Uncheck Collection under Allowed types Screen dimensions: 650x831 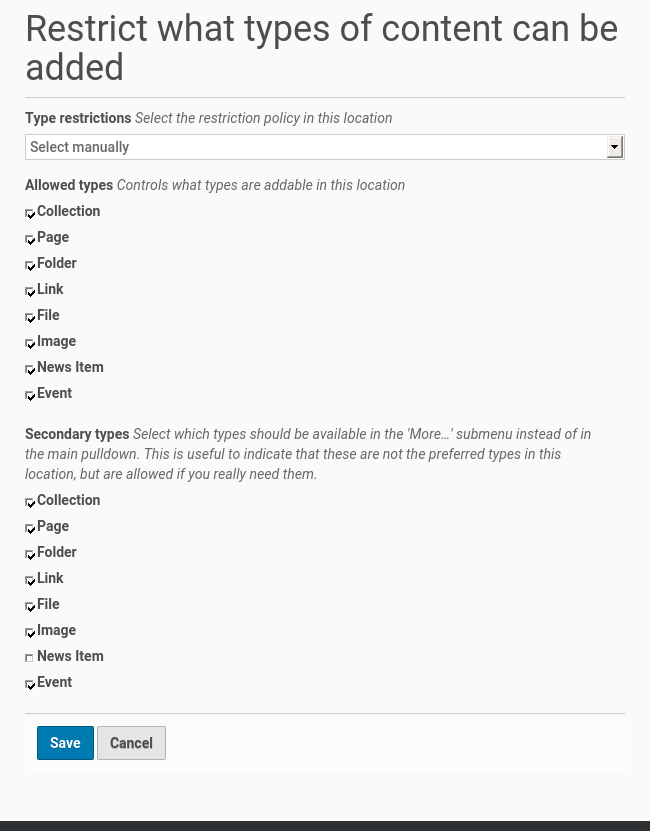[30, 213]
